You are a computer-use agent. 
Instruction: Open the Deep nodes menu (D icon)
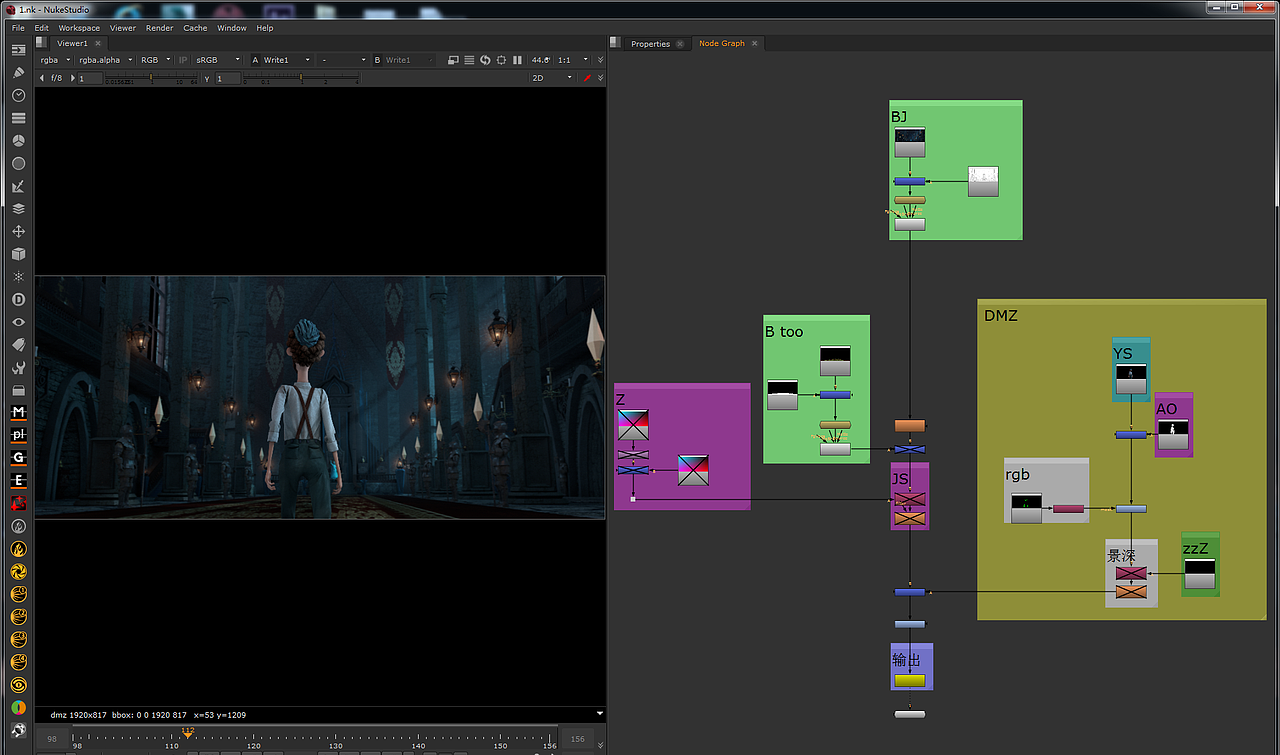pos(18,299)
